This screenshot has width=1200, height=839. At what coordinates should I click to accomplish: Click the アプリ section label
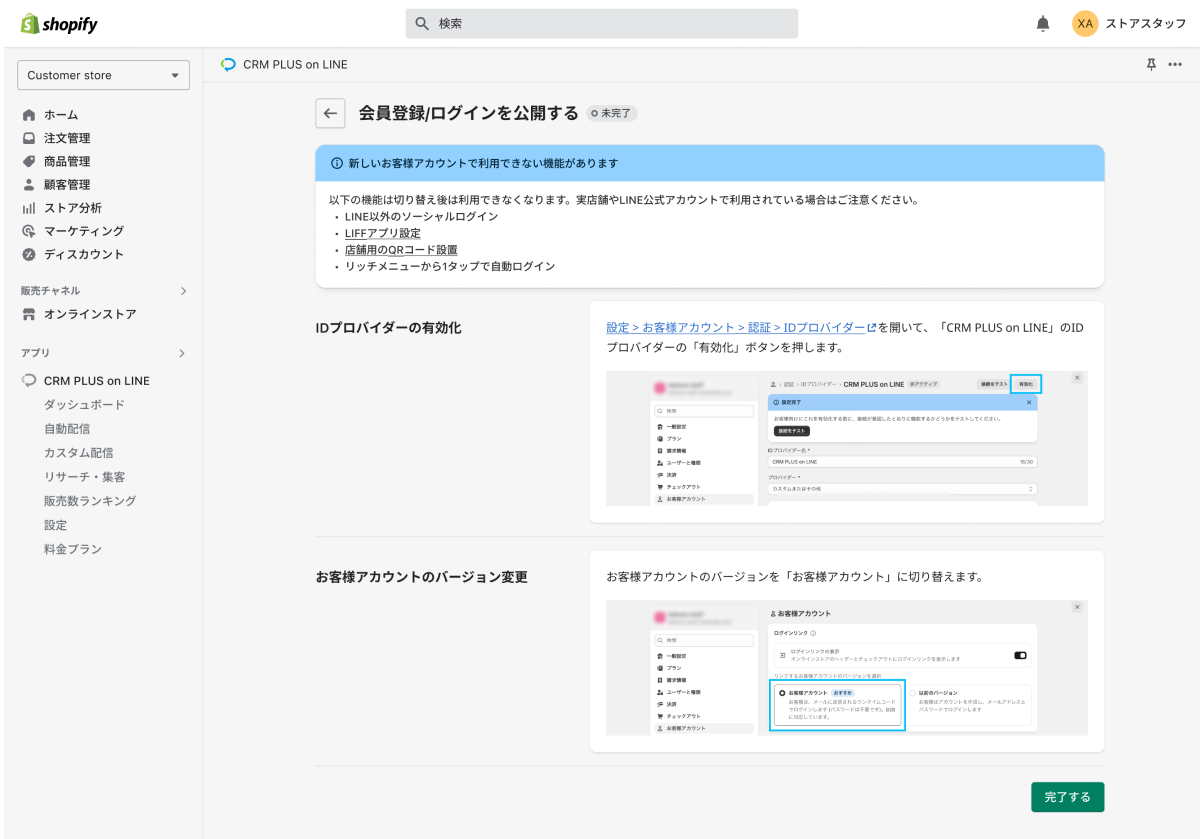tap(35, 353)
